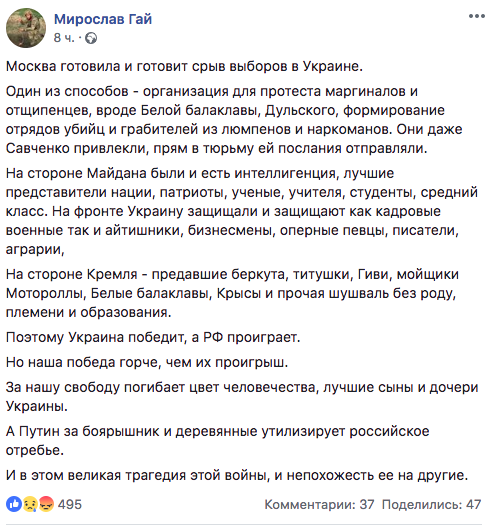Viewport: 490px width, 525px height.
Task: Click the globe public privacy icon
Action: tap(91, 39)
